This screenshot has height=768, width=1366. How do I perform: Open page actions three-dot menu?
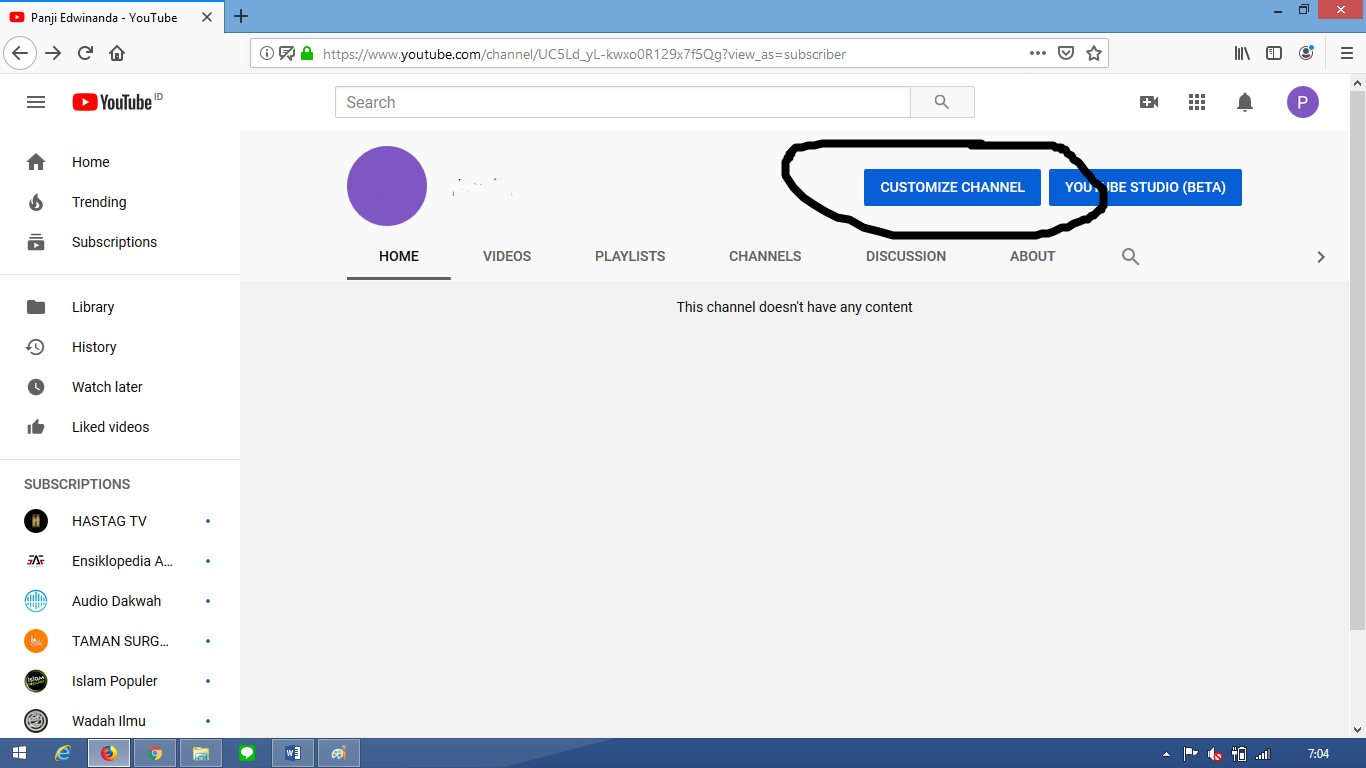click(x=1038, y=53)
